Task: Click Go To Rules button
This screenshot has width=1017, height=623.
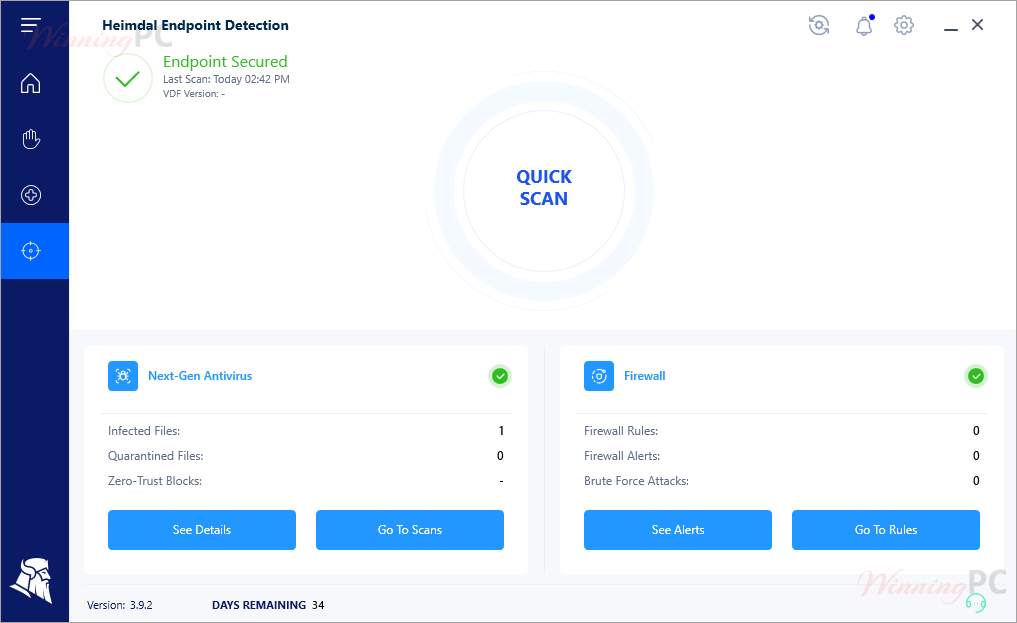Action: (886, 530)
